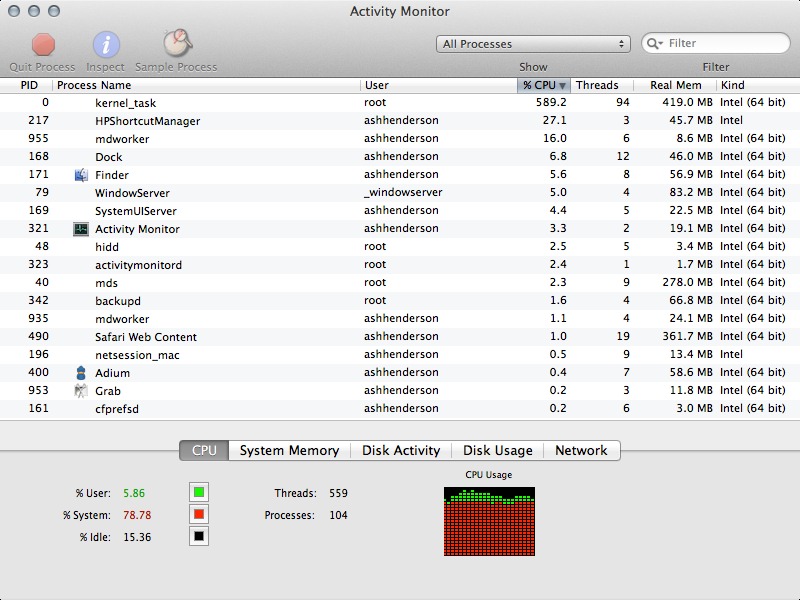Select mdworker process with PID 935
This screenshot has width=800, height=600.
click(400, 319)
